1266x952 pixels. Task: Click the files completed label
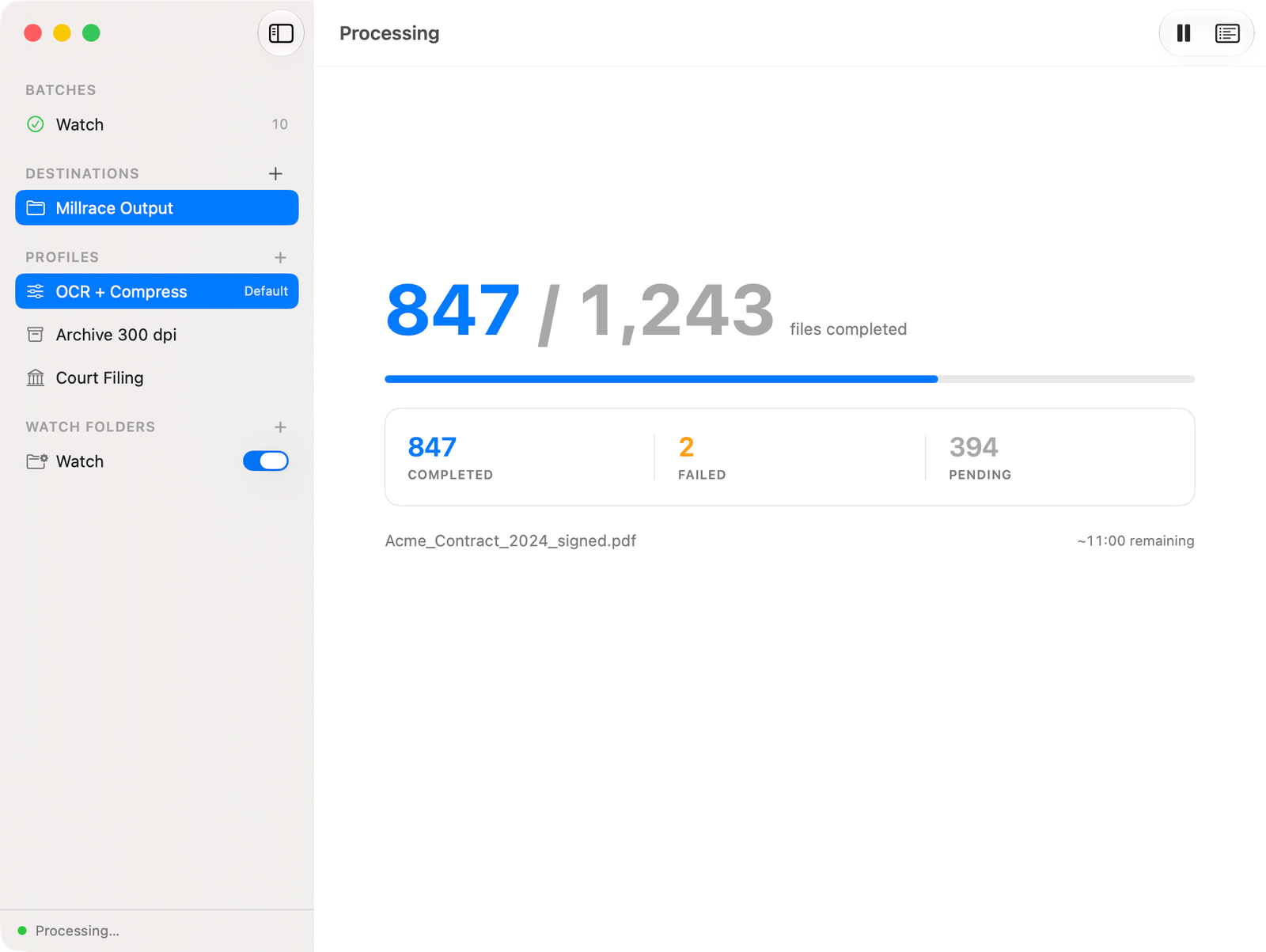(848, 329)
